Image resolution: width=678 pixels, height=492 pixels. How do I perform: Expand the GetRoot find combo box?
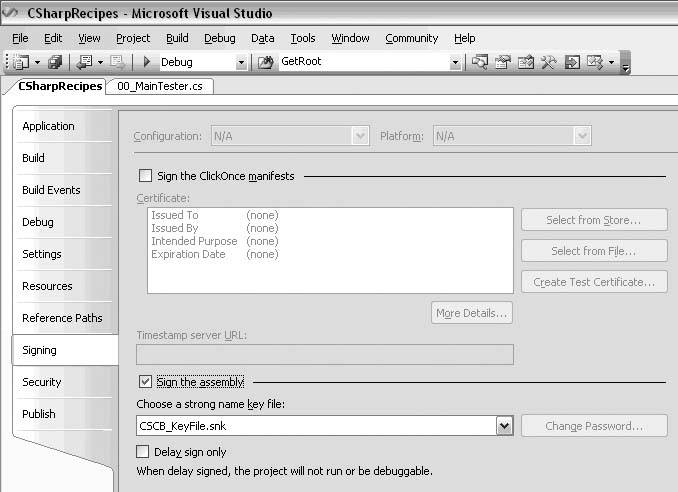point(455,62)
